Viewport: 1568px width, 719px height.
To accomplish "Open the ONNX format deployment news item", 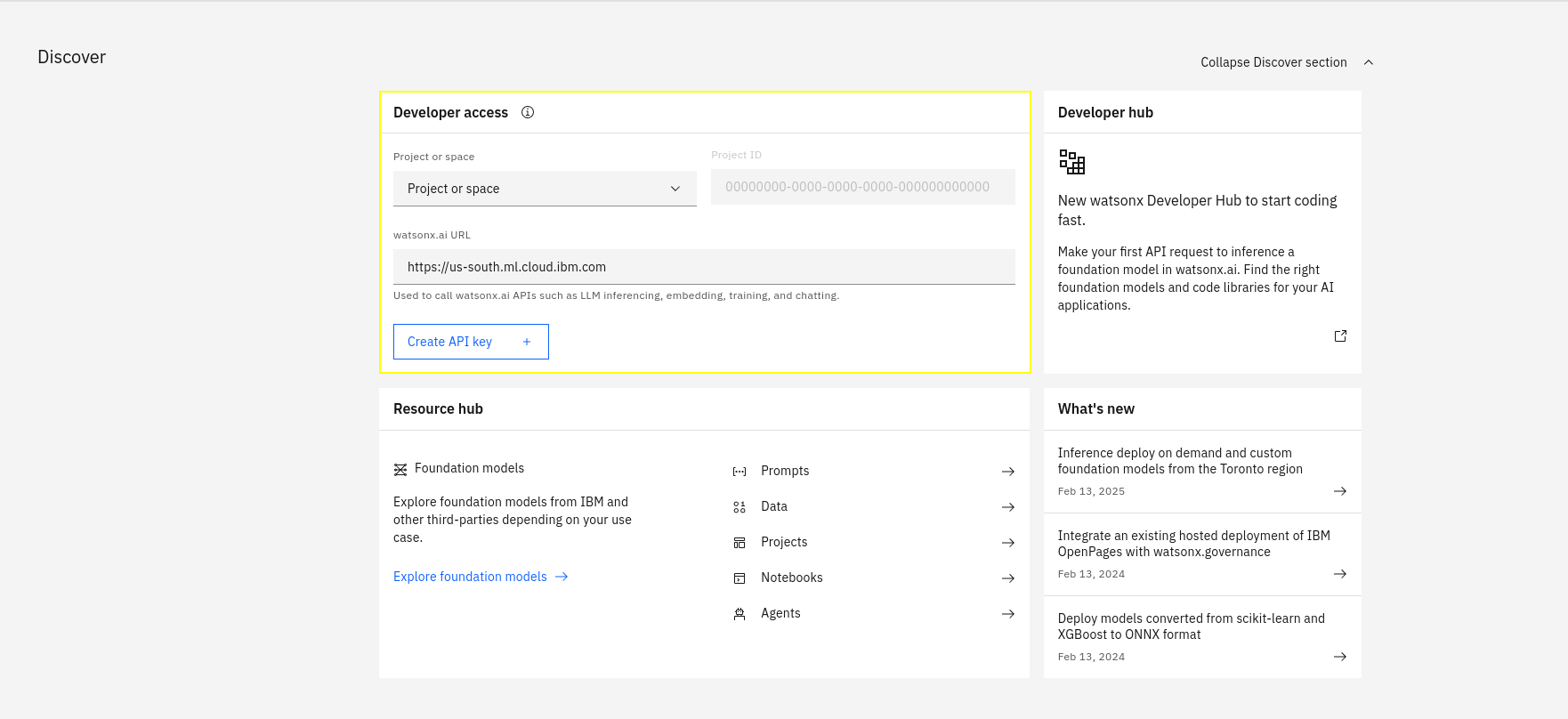I will click(x=1202, y=637).
